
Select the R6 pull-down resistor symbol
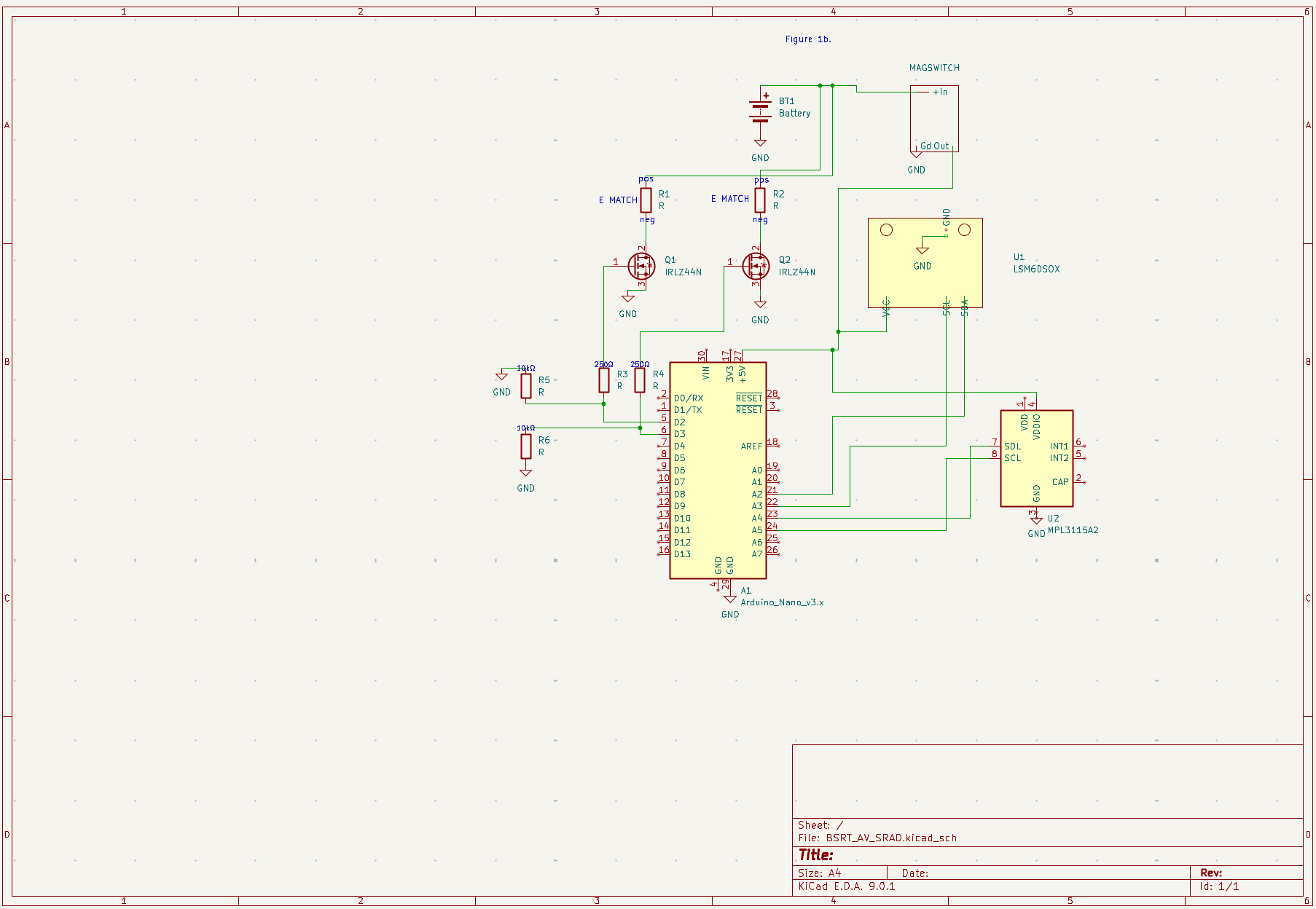(526, 446)
